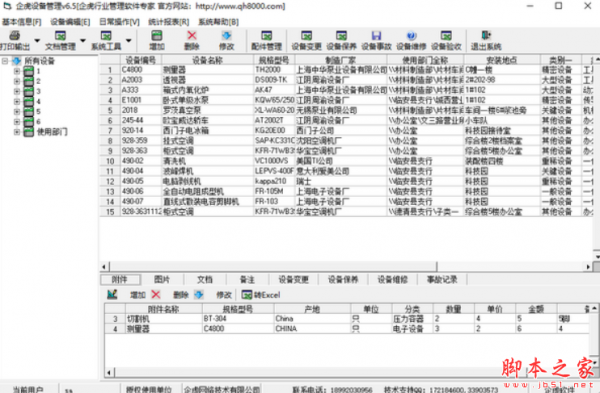Open the 文档管理 toolbar icon

click(60, 36)
